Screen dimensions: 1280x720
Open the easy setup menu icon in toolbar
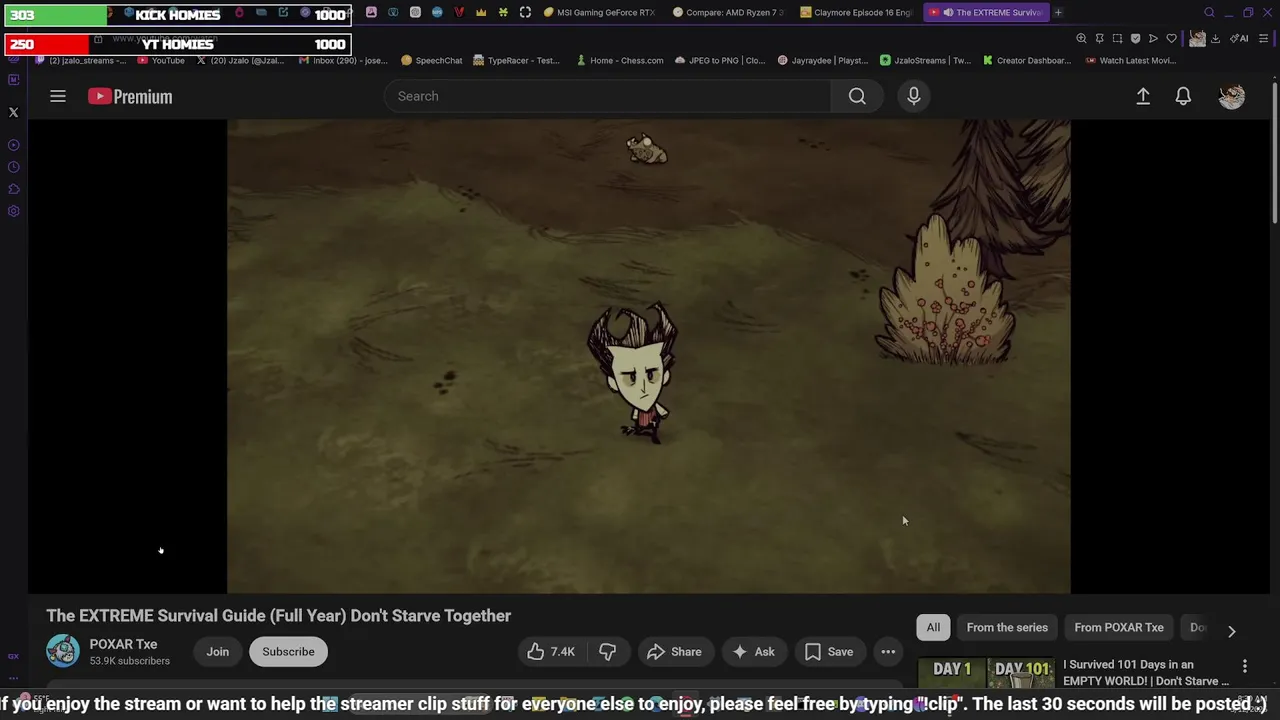pyautogui.click(x=1264, y=38)
